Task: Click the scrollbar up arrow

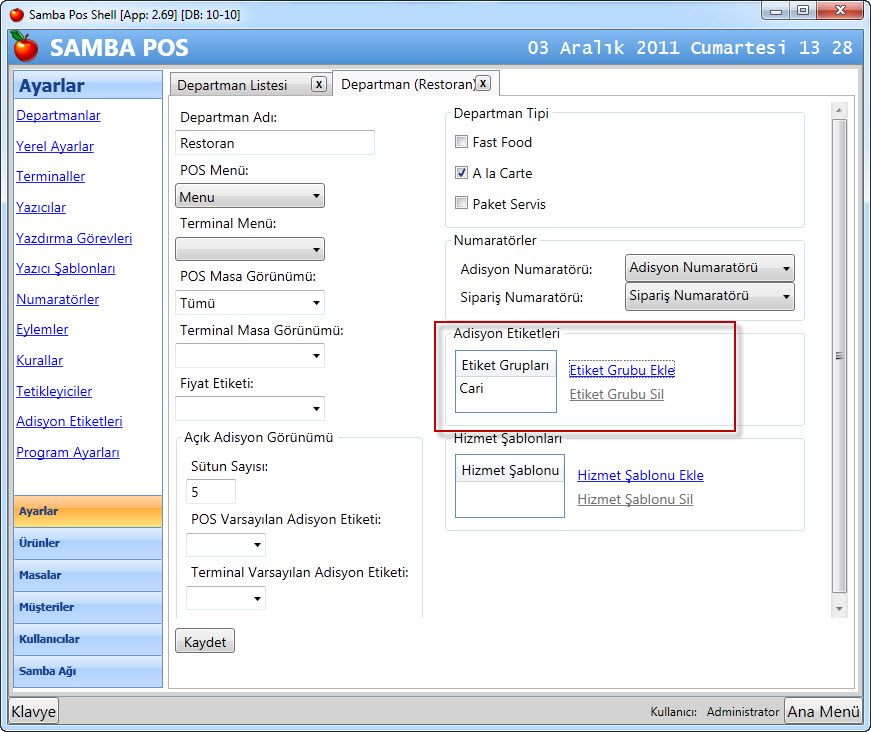Action: [x=839, y=111]
